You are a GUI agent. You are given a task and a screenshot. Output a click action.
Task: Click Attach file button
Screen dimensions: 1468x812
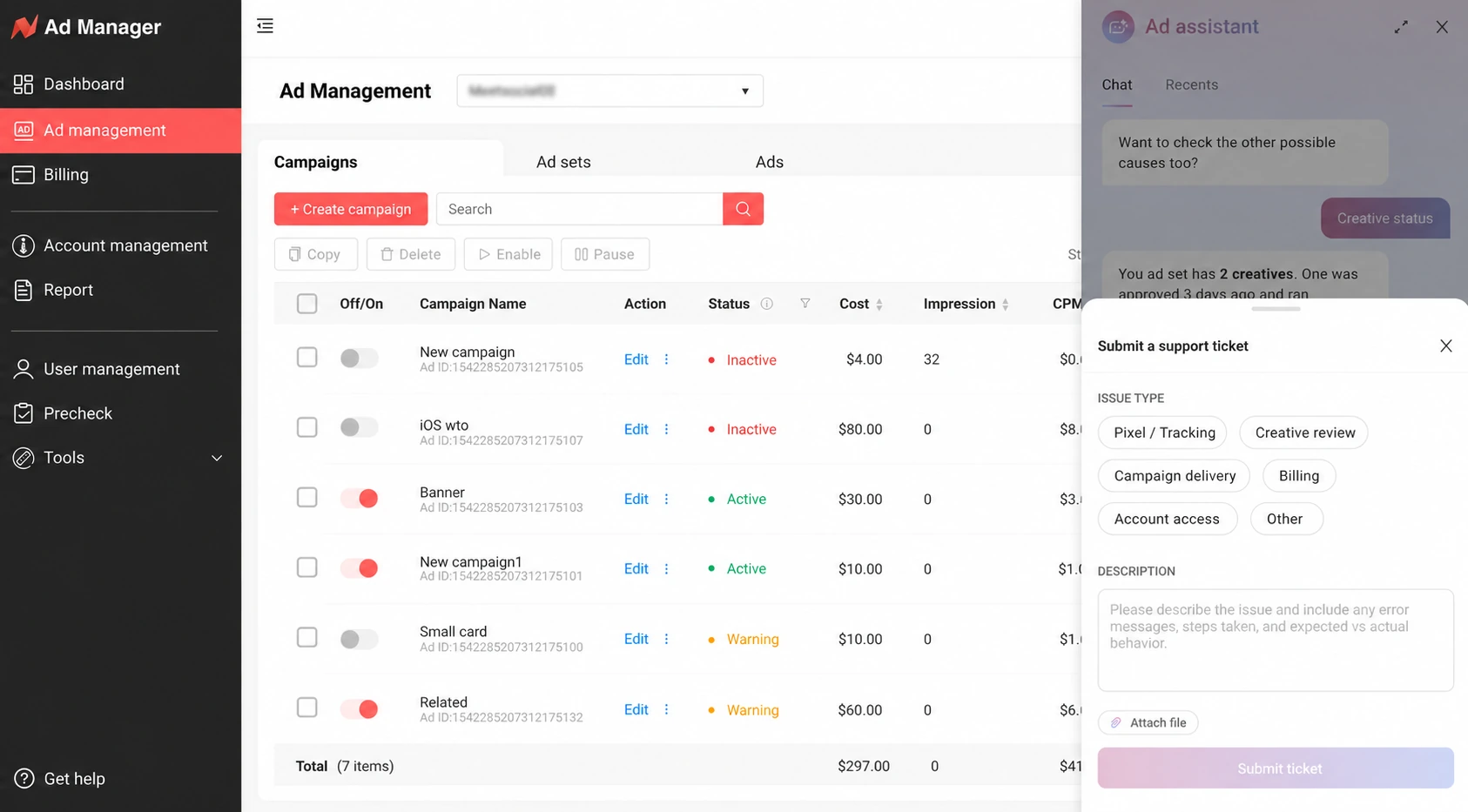(1148, 722)
